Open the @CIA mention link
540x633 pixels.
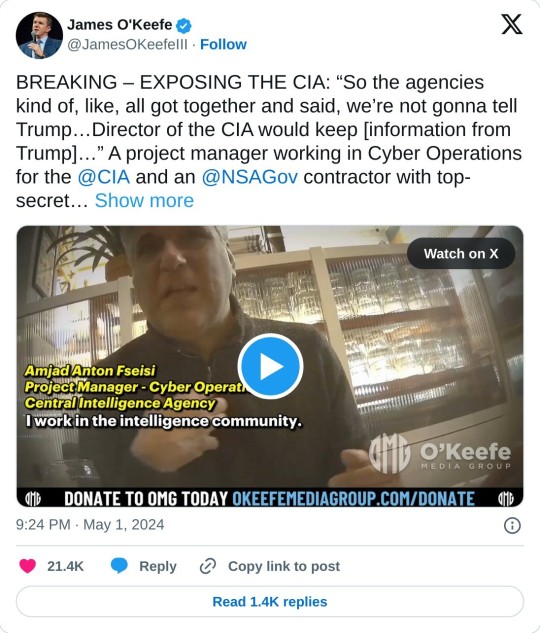pyautogui.click(x=104, y=177)
